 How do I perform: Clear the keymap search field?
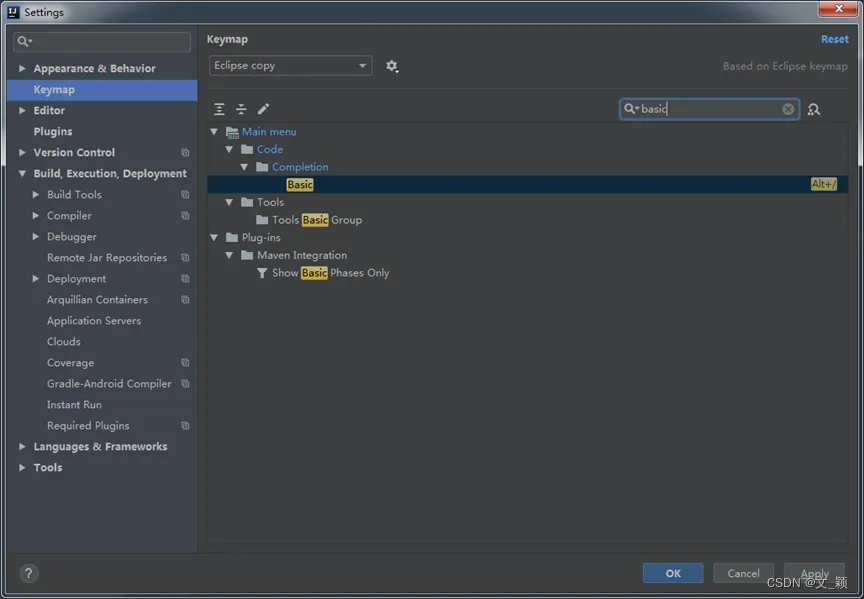(x=788, y=109)
